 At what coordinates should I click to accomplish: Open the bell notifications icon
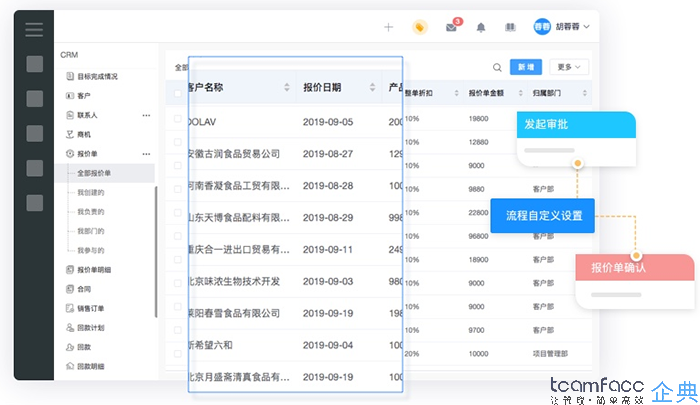click(481, 28)
